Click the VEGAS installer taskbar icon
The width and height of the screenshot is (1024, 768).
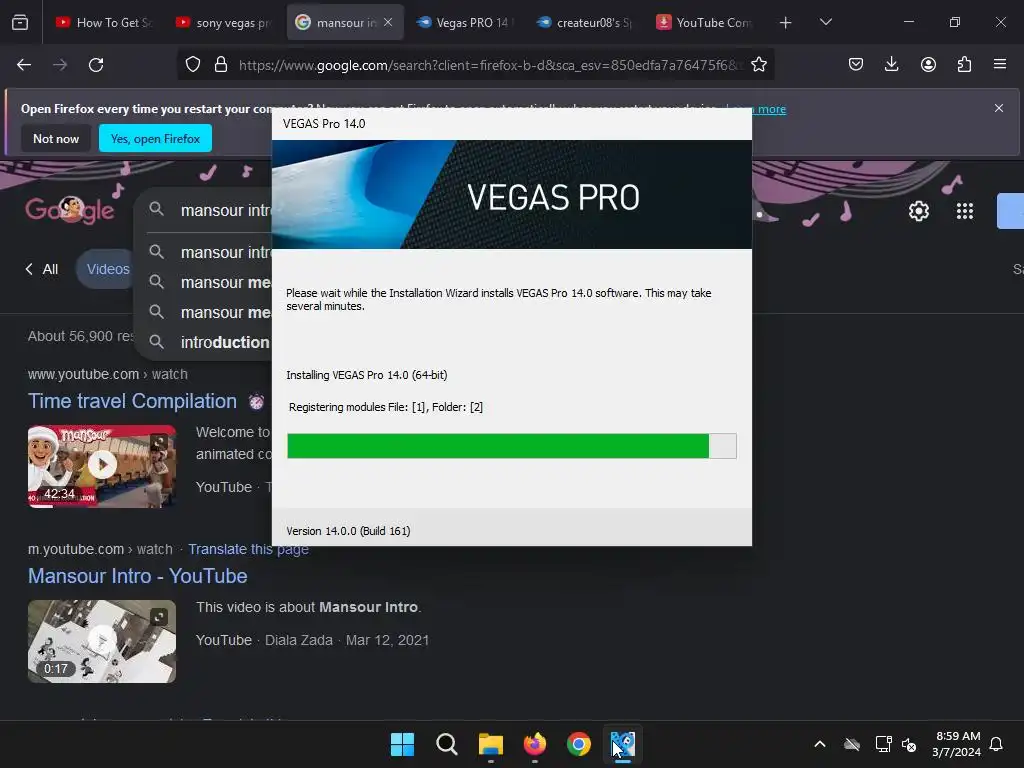coord(623,744)
